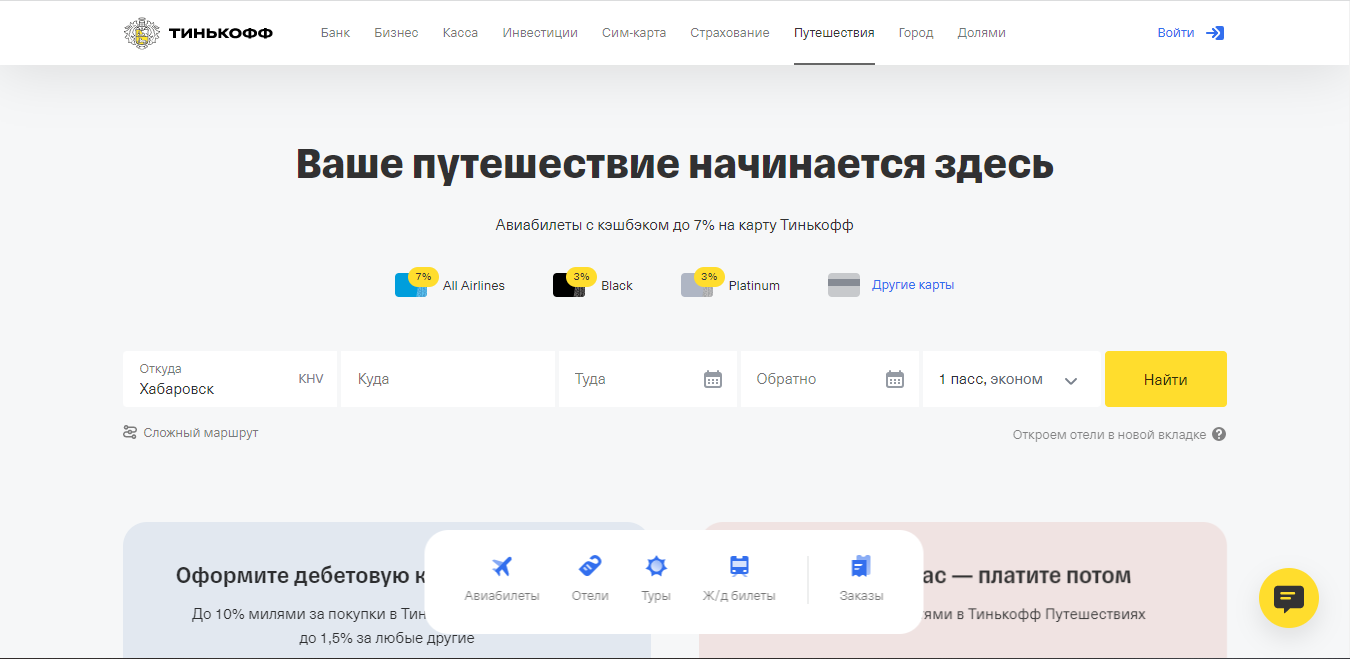1350x659 pixels.
Task: Click the платите потом promo banner
Action: pyautogui.click(x=963, y=590)
